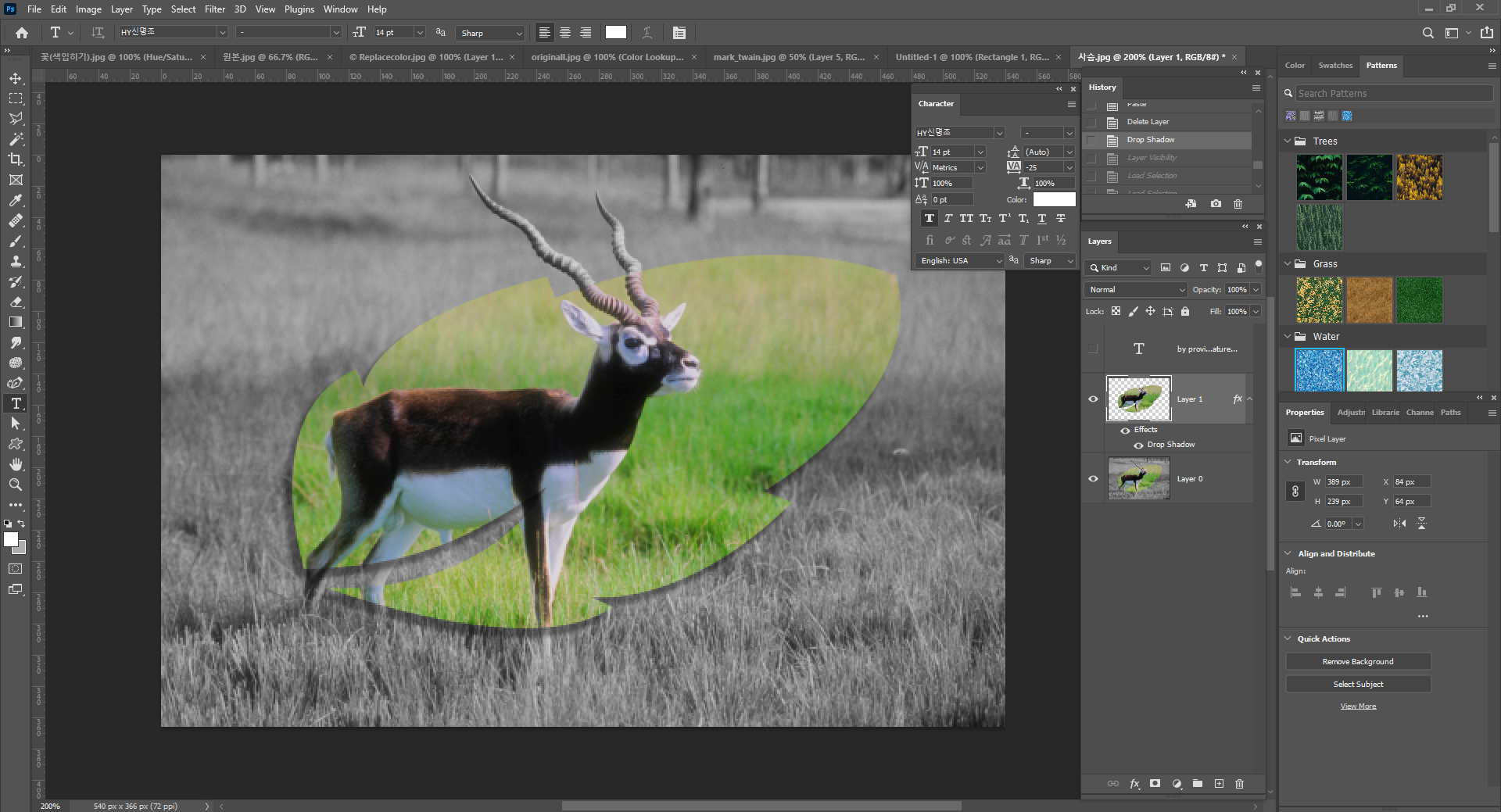
Task: Toggle Effects visibility on Layer 1
Action: [1125, 431]
